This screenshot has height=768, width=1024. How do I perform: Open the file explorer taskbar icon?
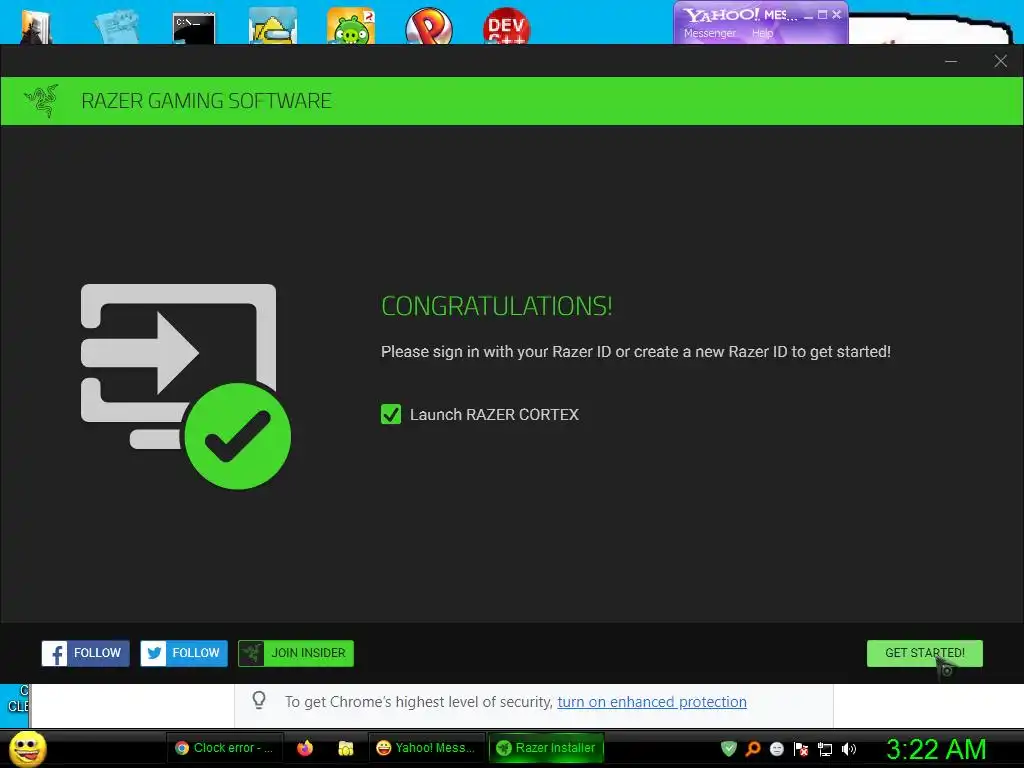pyautogui.click(x=345, y=748)
